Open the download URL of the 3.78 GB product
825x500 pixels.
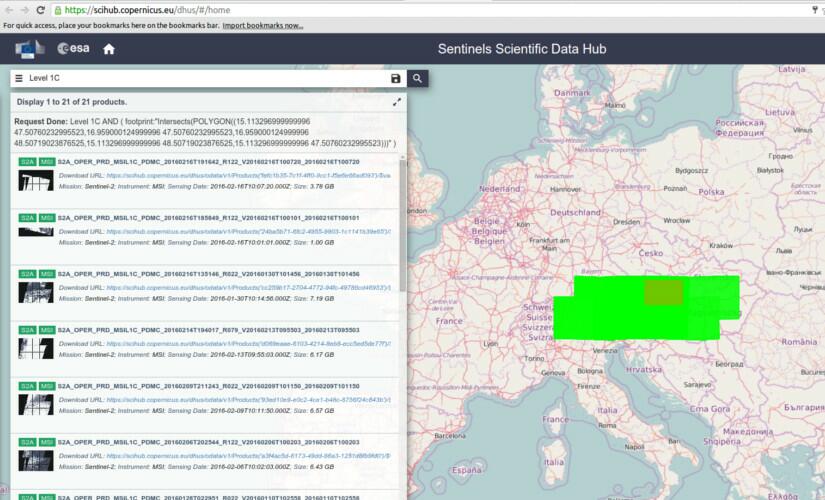(248, 175)
